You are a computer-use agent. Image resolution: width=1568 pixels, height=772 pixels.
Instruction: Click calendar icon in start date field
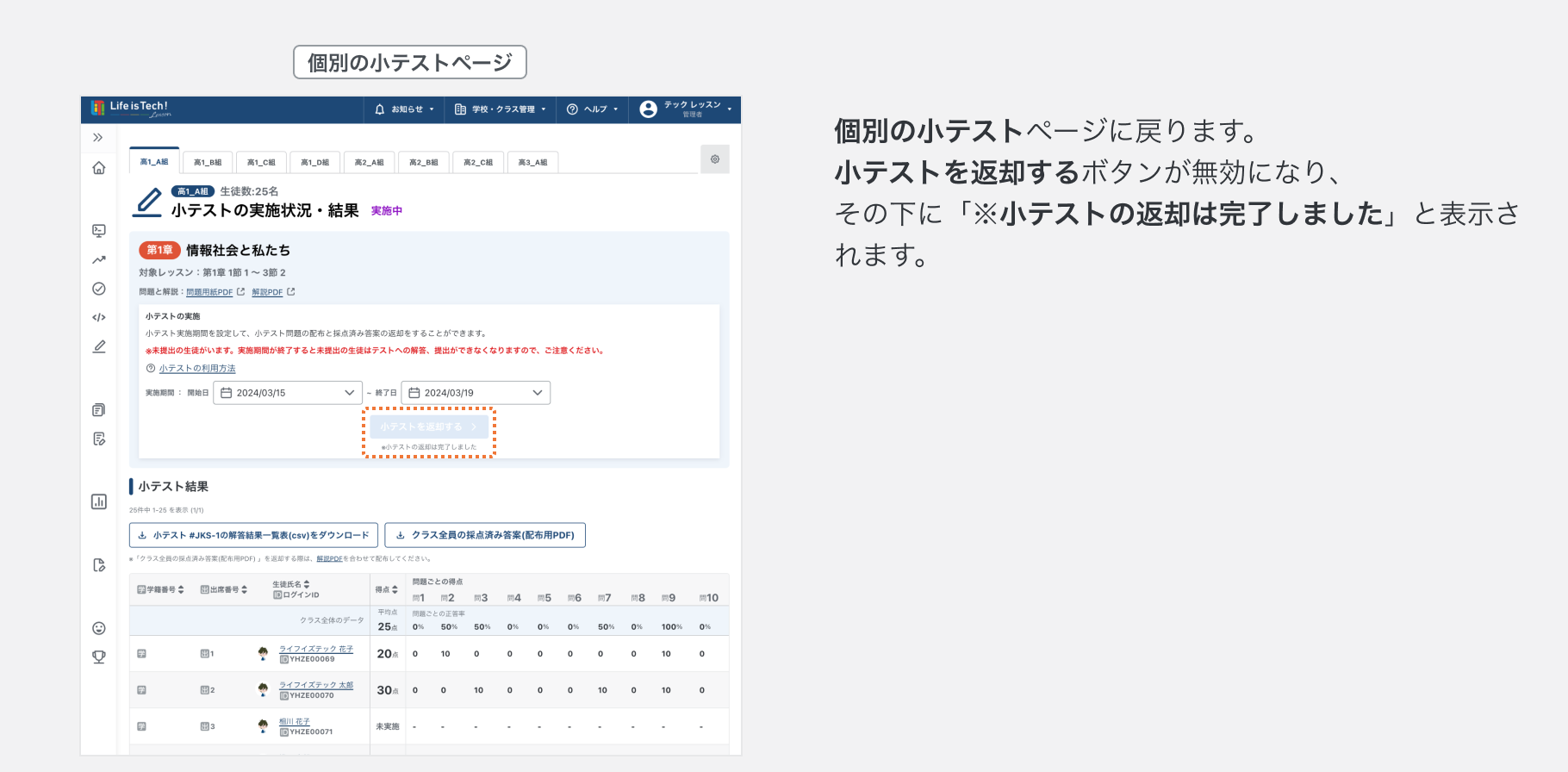click(x=227, y=393)
